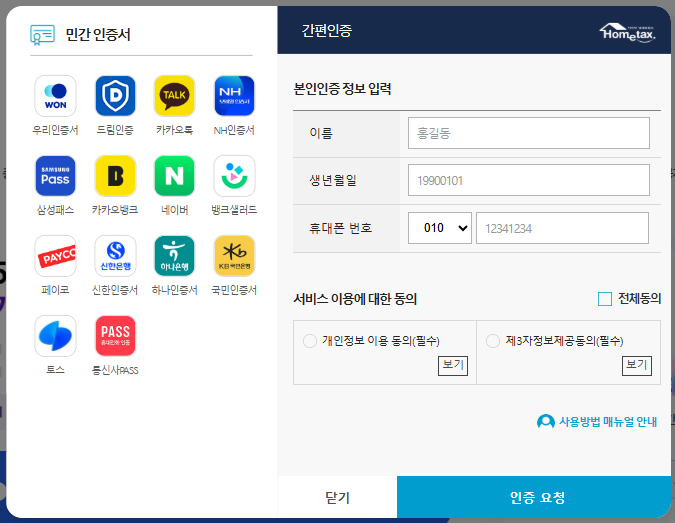Choose the 드림인증 shield icon
The width and height of the screenshot is (675, 523).
click(x=115, y=96)
